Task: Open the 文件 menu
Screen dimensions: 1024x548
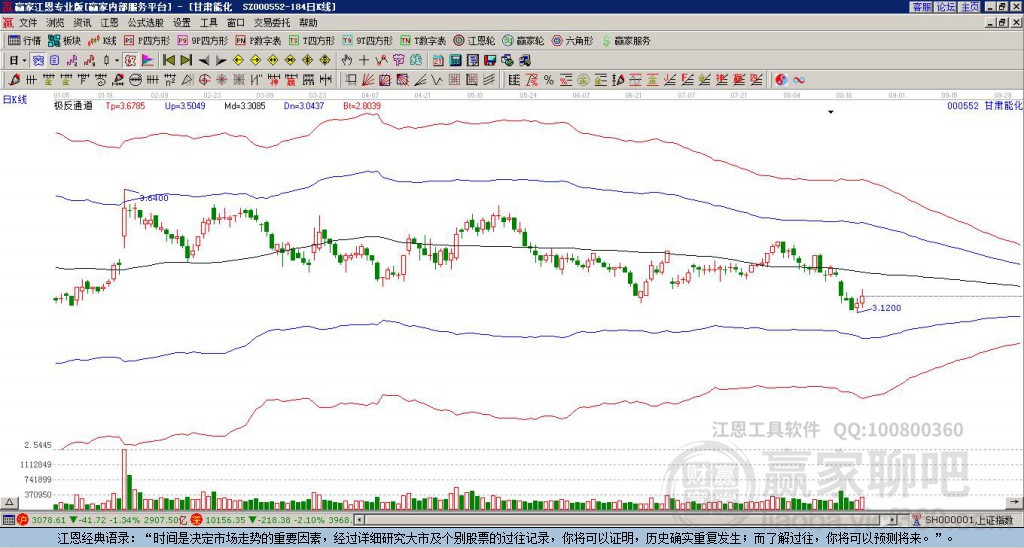Action: 28,23
